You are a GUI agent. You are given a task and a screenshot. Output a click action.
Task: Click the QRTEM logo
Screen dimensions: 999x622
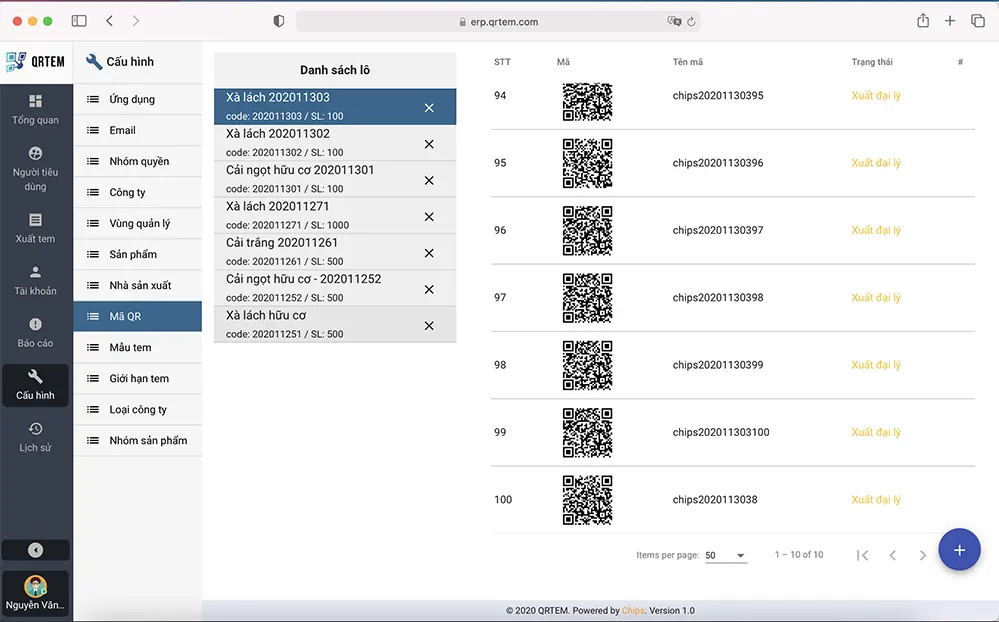tap(36, 62)
